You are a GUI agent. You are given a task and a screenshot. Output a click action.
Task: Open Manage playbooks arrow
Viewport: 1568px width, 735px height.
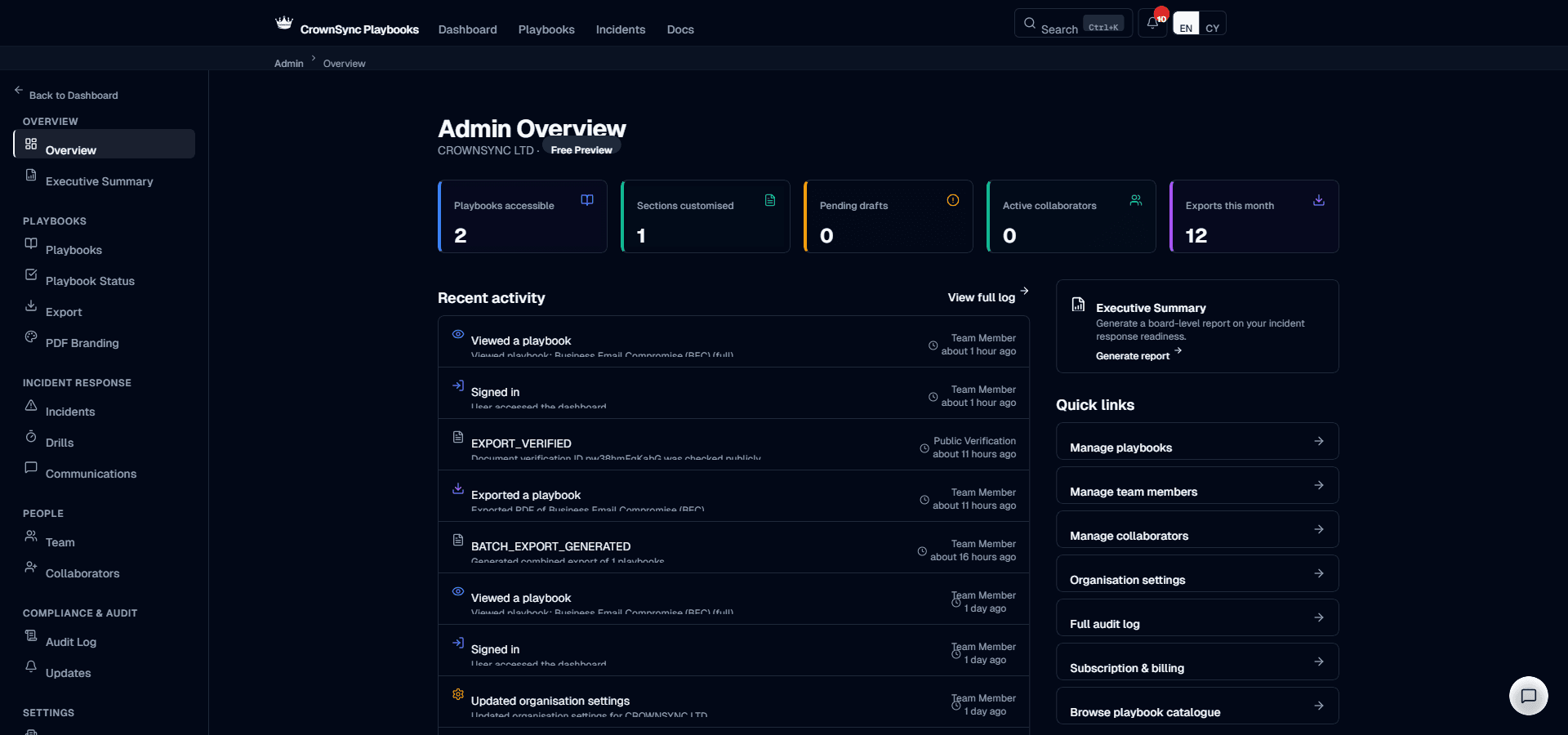point(1319,441)
